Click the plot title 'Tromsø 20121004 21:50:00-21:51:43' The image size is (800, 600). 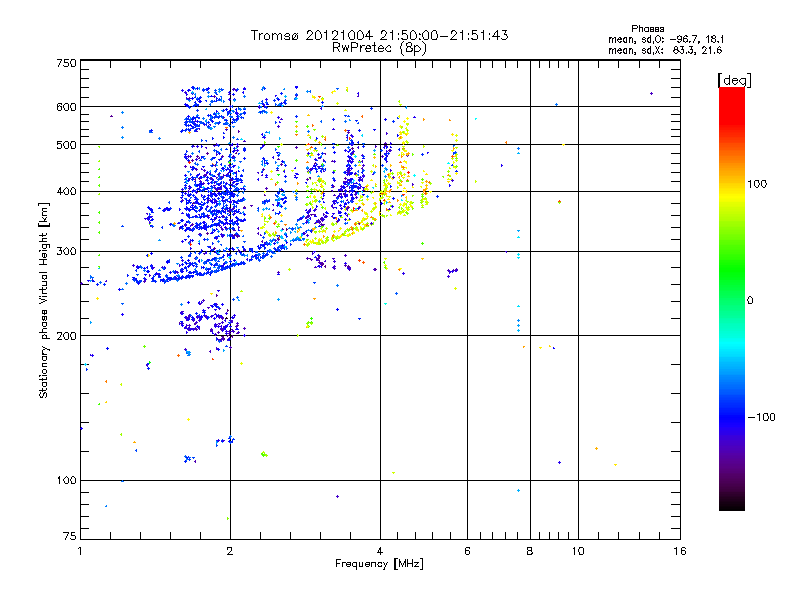click(x=379, y=35)
